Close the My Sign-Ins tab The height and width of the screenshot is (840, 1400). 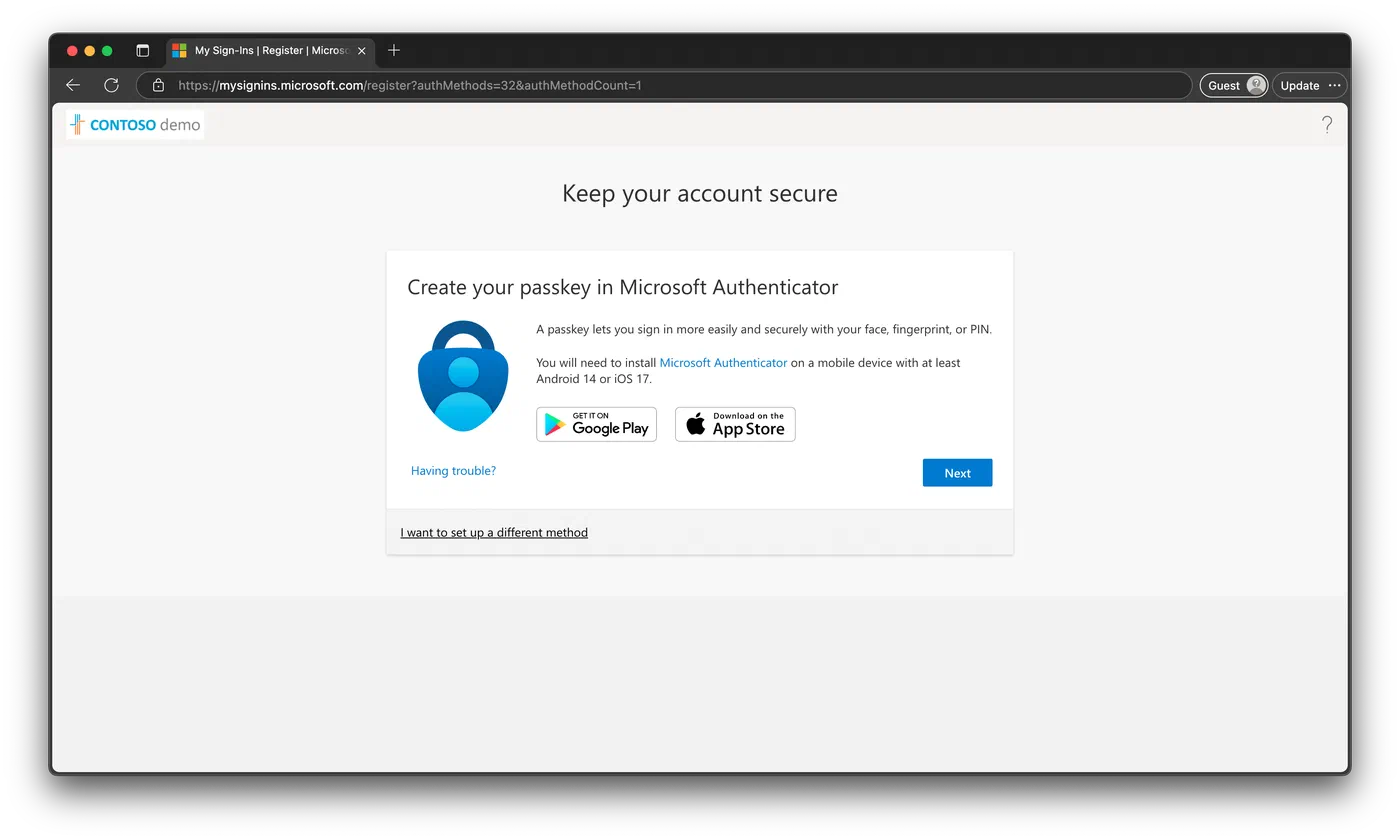click(x=362, y=50)
